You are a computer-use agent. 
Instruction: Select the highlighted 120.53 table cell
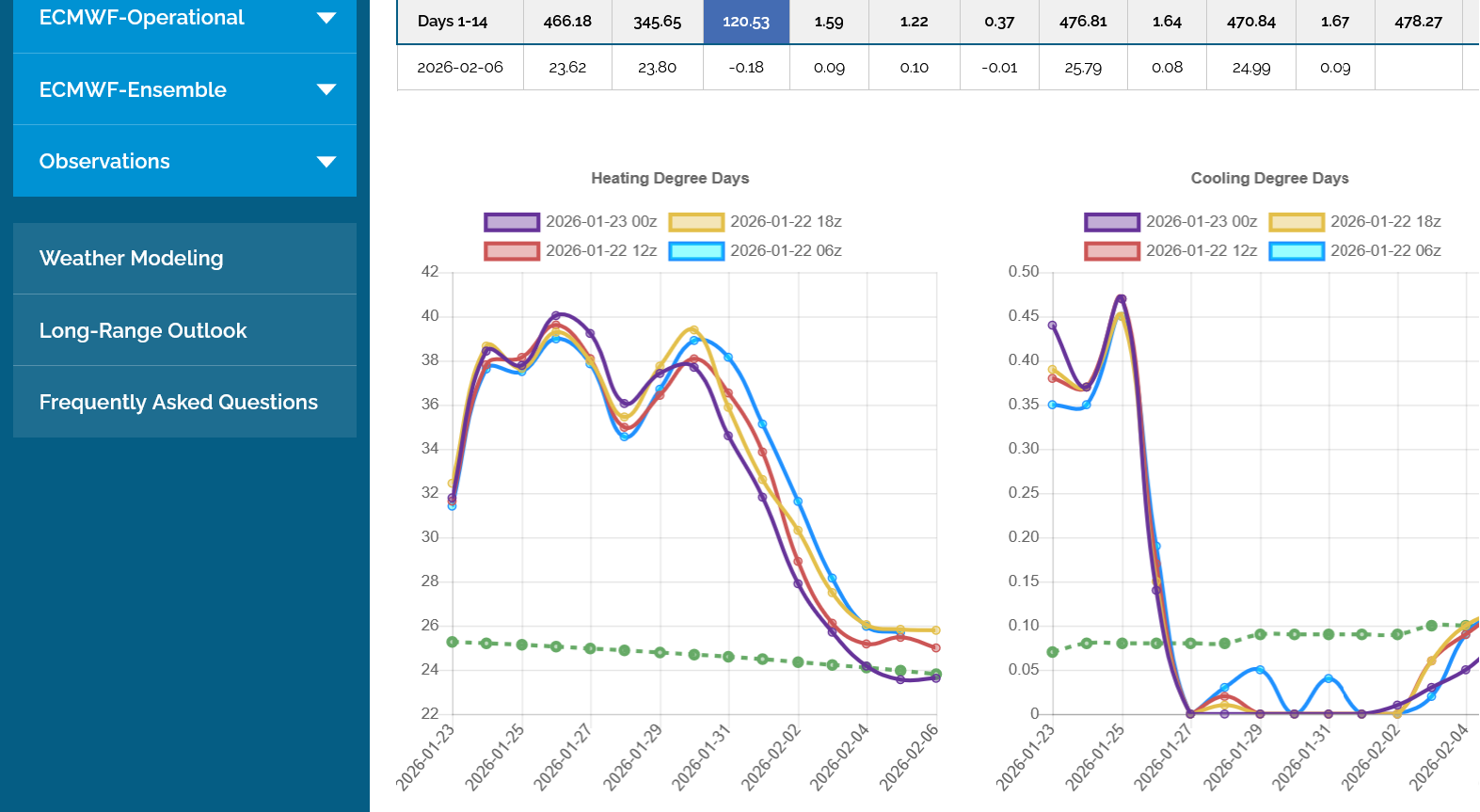746,22
